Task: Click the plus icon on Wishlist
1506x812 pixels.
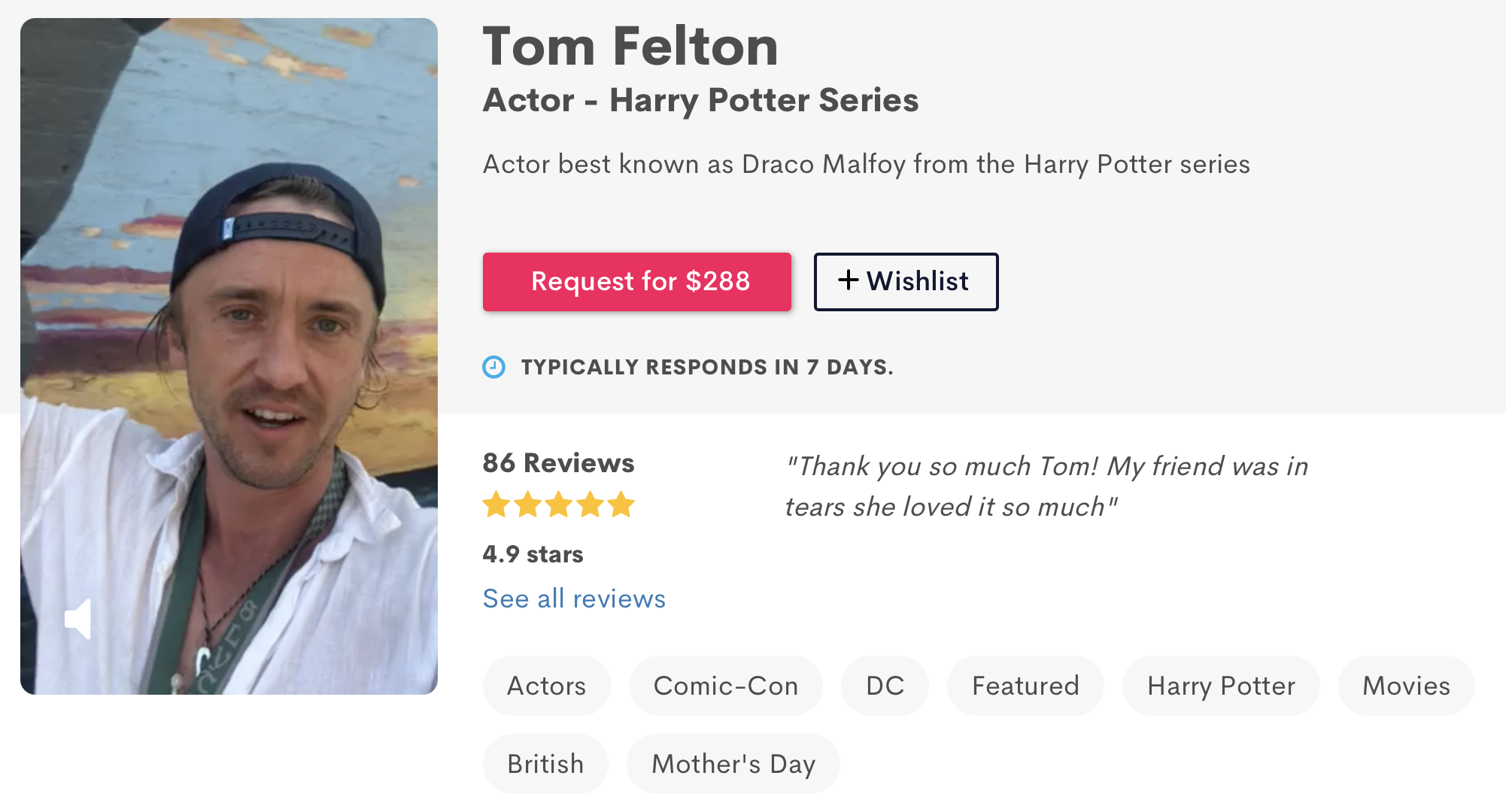Action: tap(849, 280)
